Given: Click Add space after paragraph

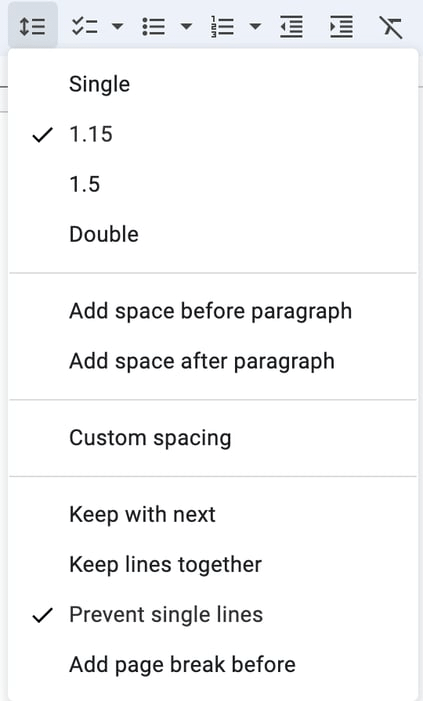Looking at the screenshot, I should point(213,361).
